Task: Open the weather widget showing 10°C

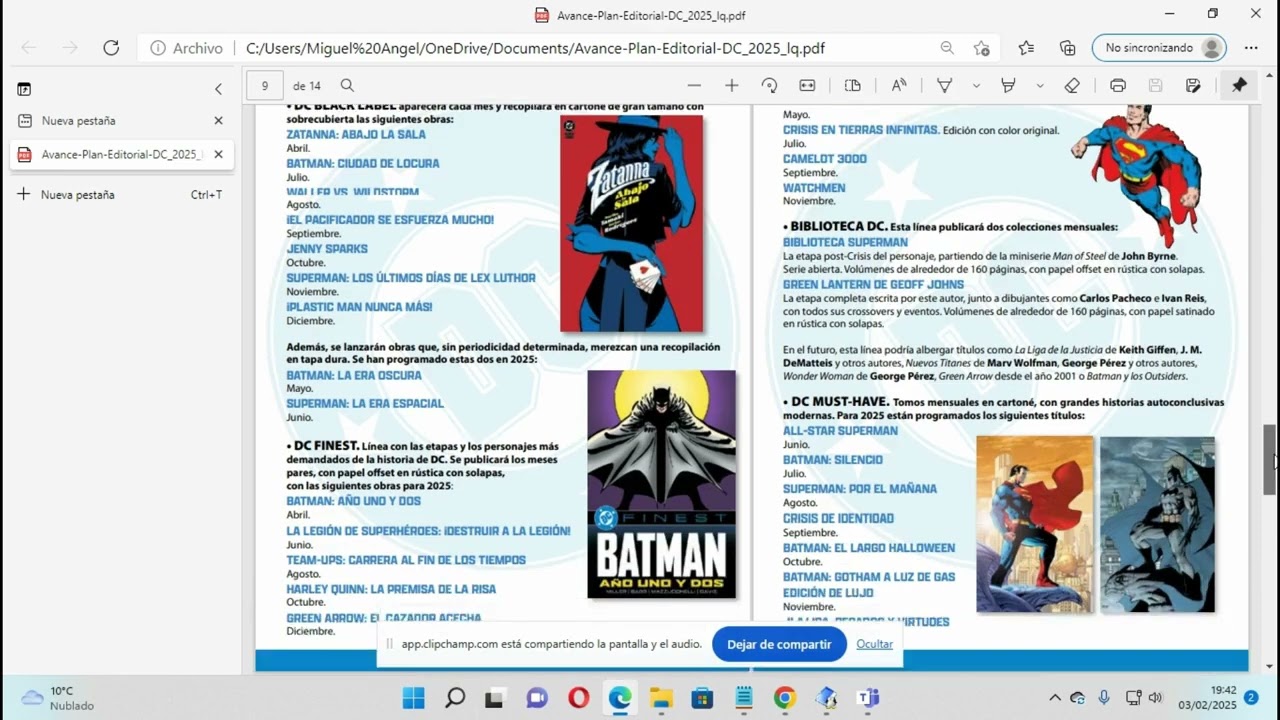Action: click(58, 698)
